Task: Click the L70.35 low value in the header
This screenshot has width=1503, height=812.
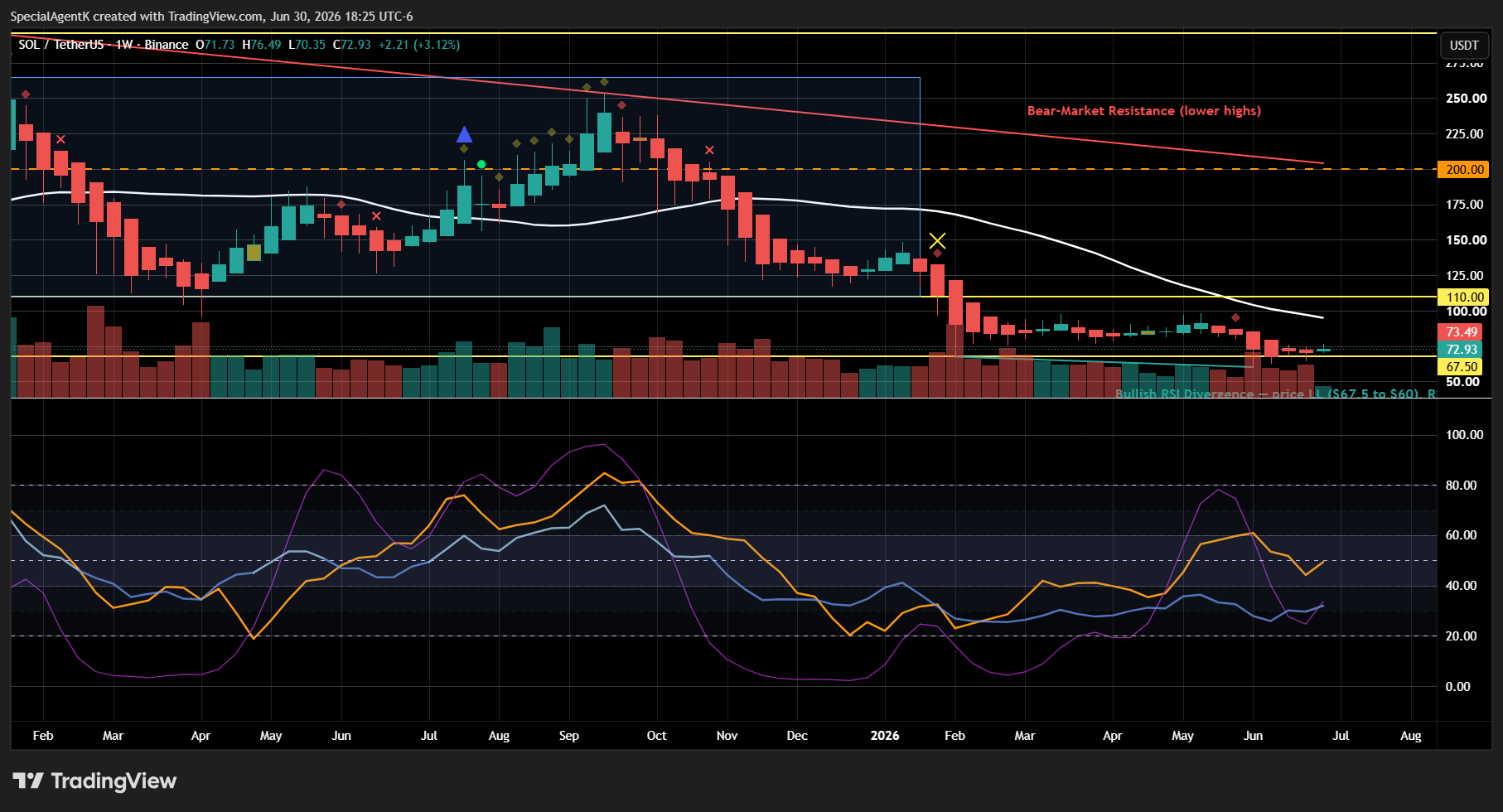Action: pyautogui.click(x=307, y=45)
